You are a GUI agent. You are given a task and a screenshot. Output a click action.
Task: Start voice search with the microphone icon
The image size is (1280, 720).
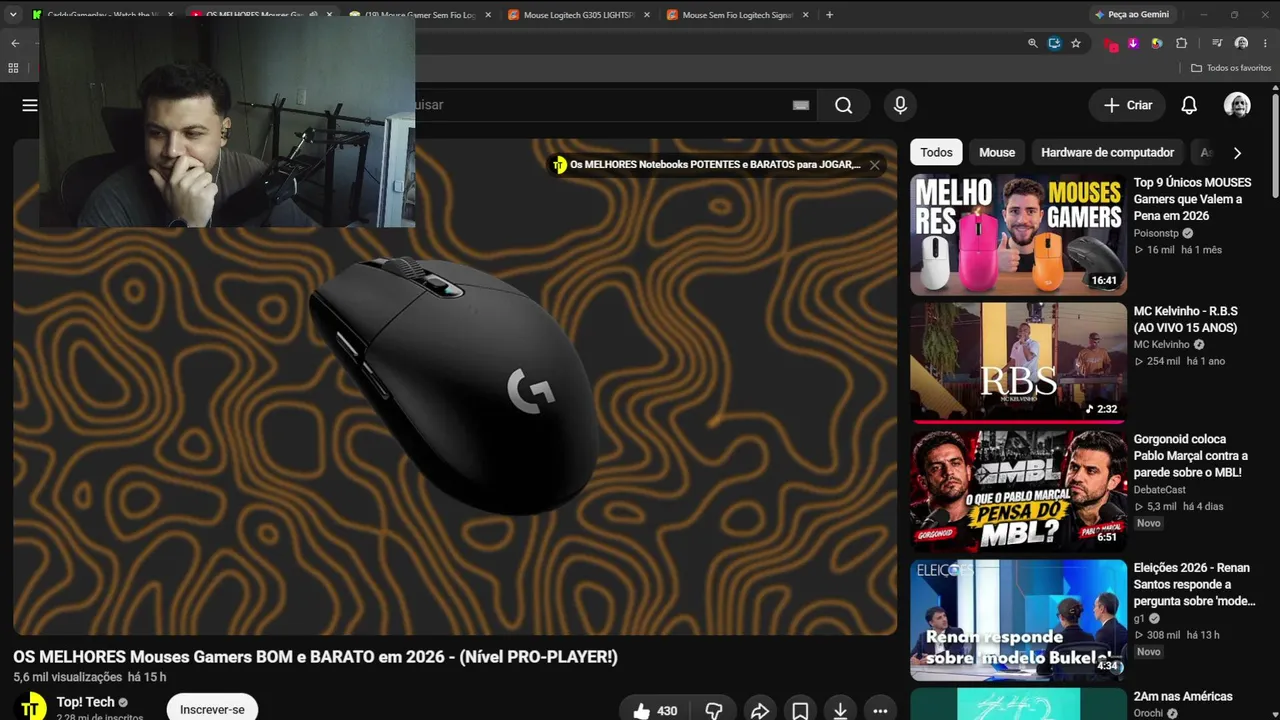click(x=900, y=105)
